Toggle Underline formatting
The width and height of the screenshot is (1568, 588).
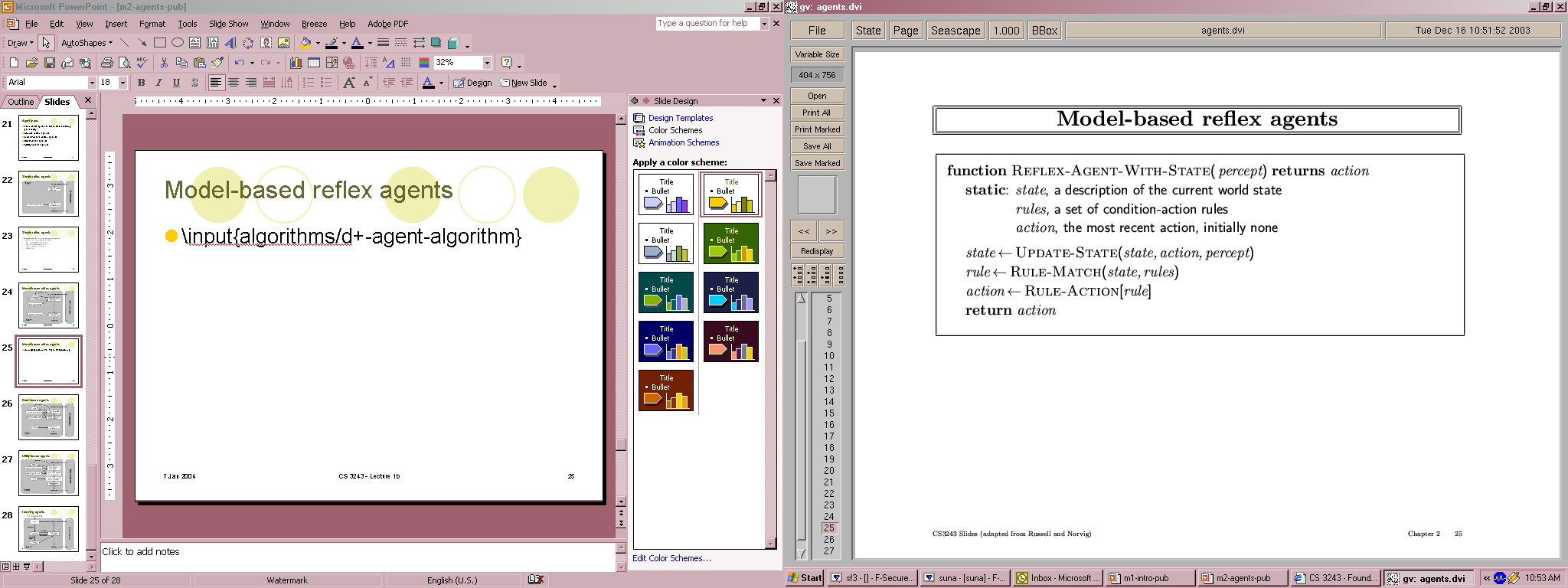pyautogui.click(x=176, y=83)
